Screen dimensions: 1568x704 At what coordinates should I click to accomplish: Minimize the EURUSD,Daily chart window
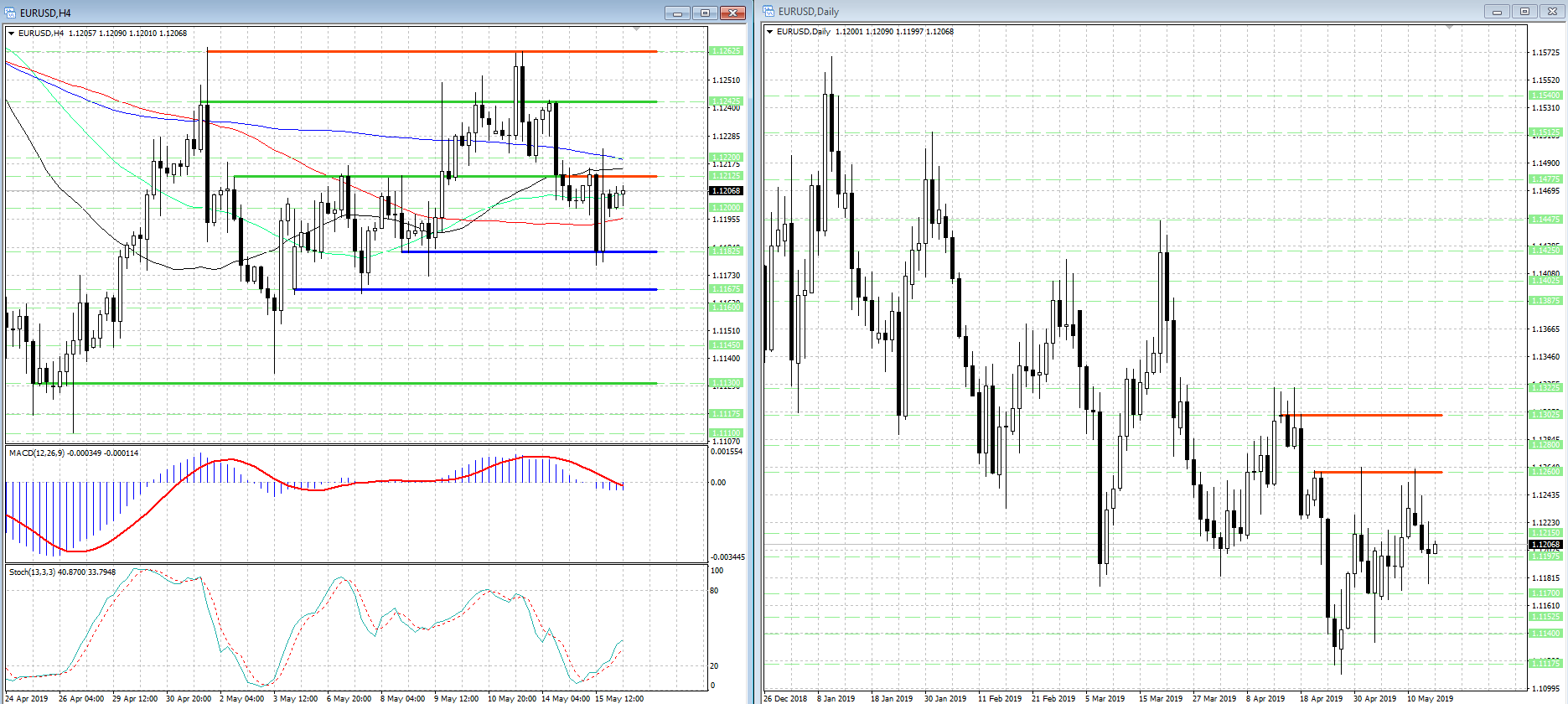coord(1497,12)
